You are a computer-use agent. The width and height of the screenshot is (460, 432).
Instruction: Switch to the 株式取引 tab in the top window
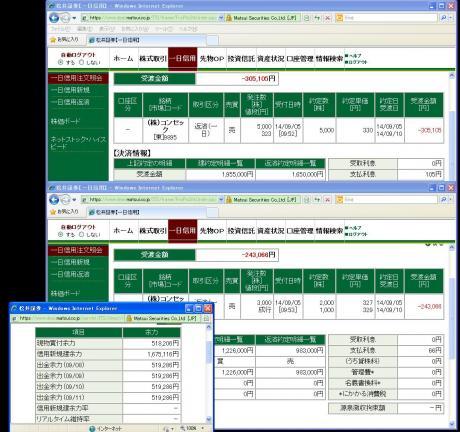tap(153, 59)
